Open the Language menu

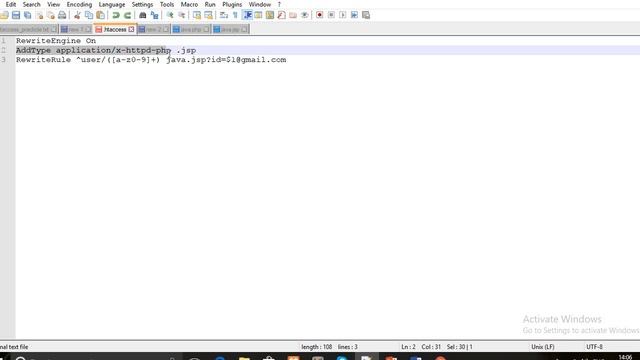tap(112, 4)
